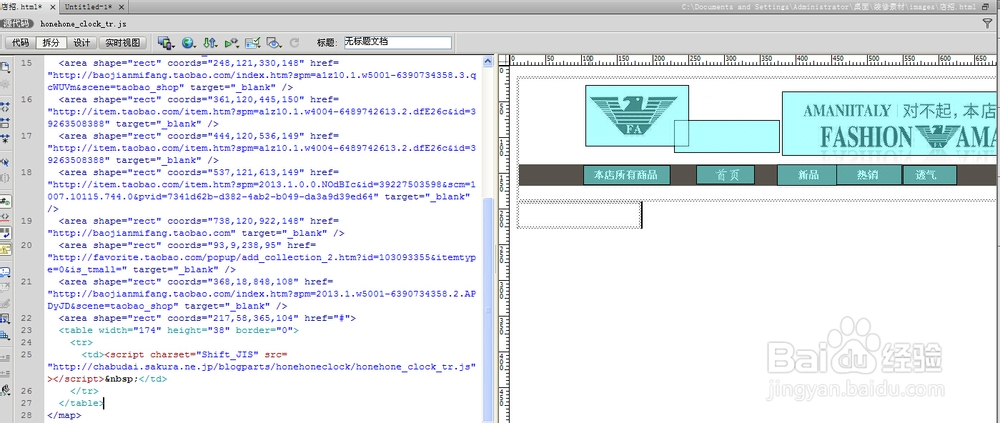
Task: Click the Wrap Tag icon
Action: click(x=6, y=302)
